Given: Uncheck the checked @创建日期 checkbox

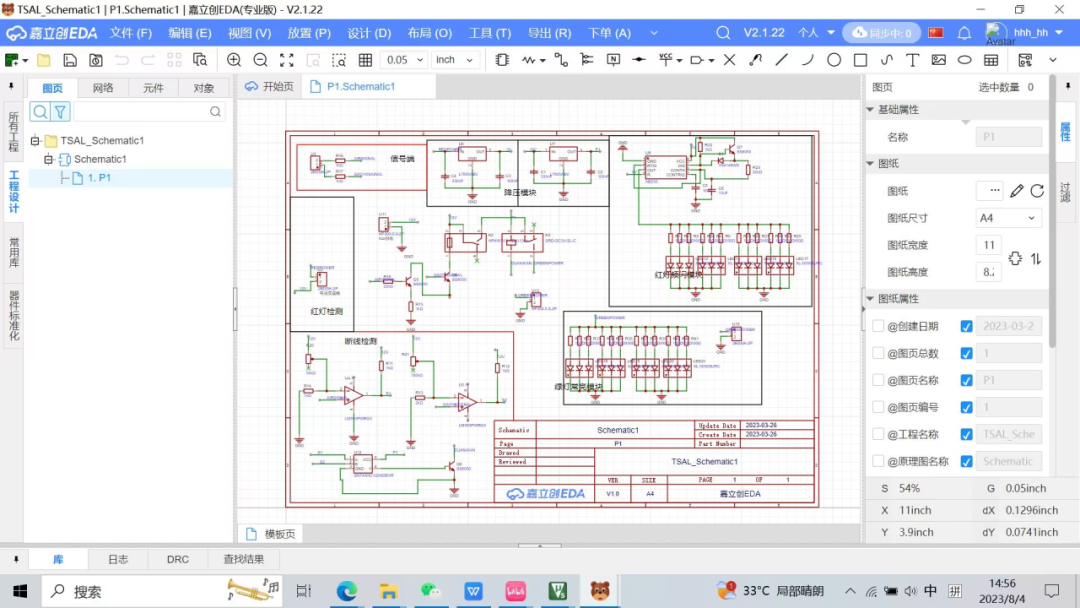Looking at the screenshot, I should pos(966,326).
